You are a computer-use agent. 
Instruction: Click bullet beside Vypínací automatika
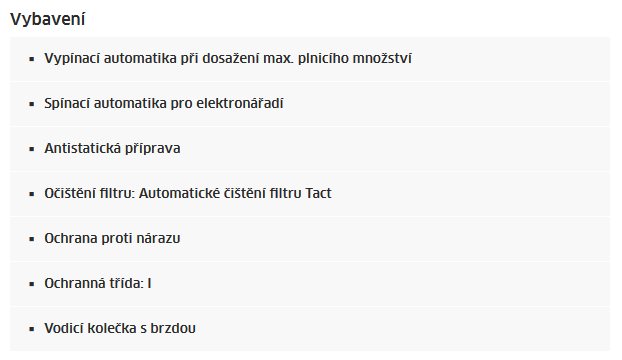tap(32, 59)
